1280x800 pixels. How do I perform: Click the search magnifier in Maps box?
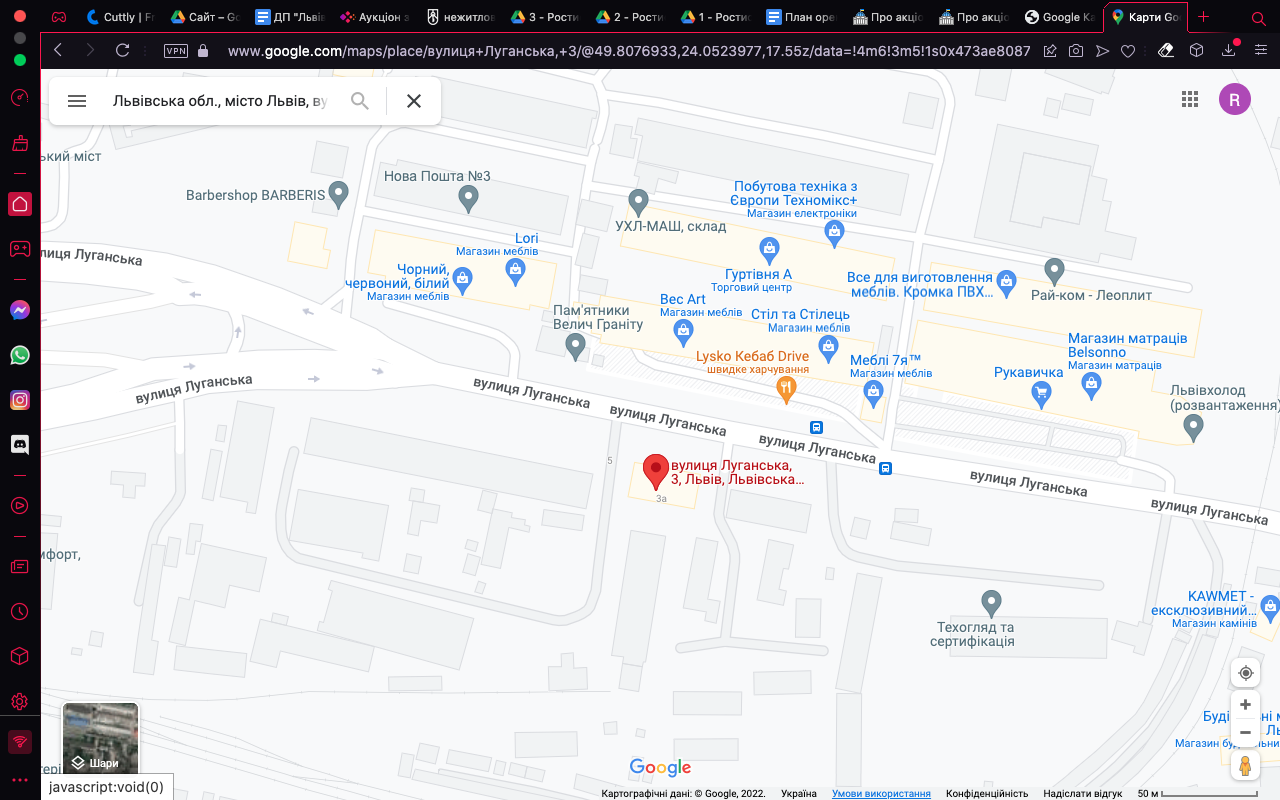coord(360,101)
